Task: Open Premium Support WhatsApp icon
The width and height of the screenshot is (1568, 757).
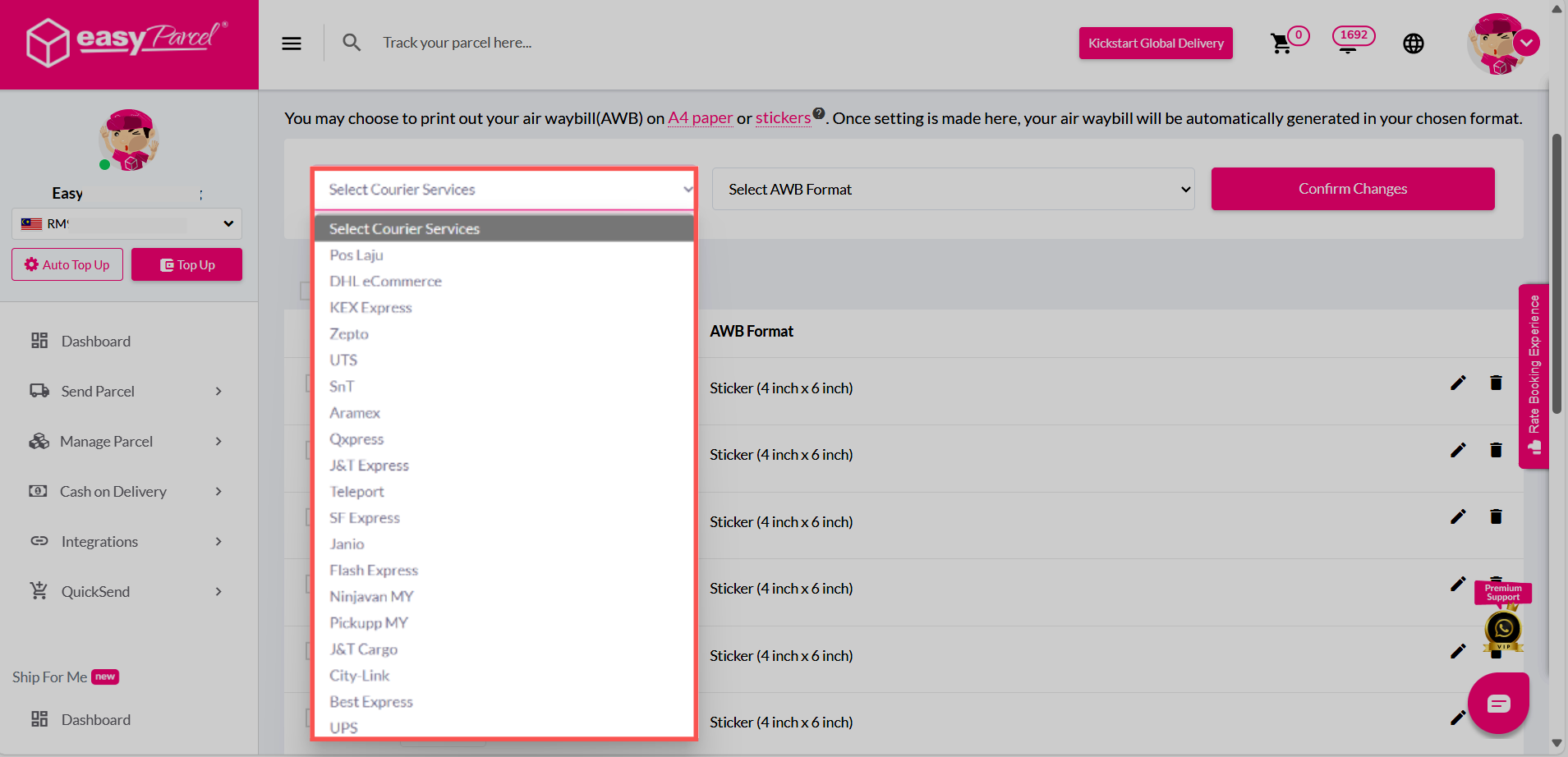Action: (1503, 630)
